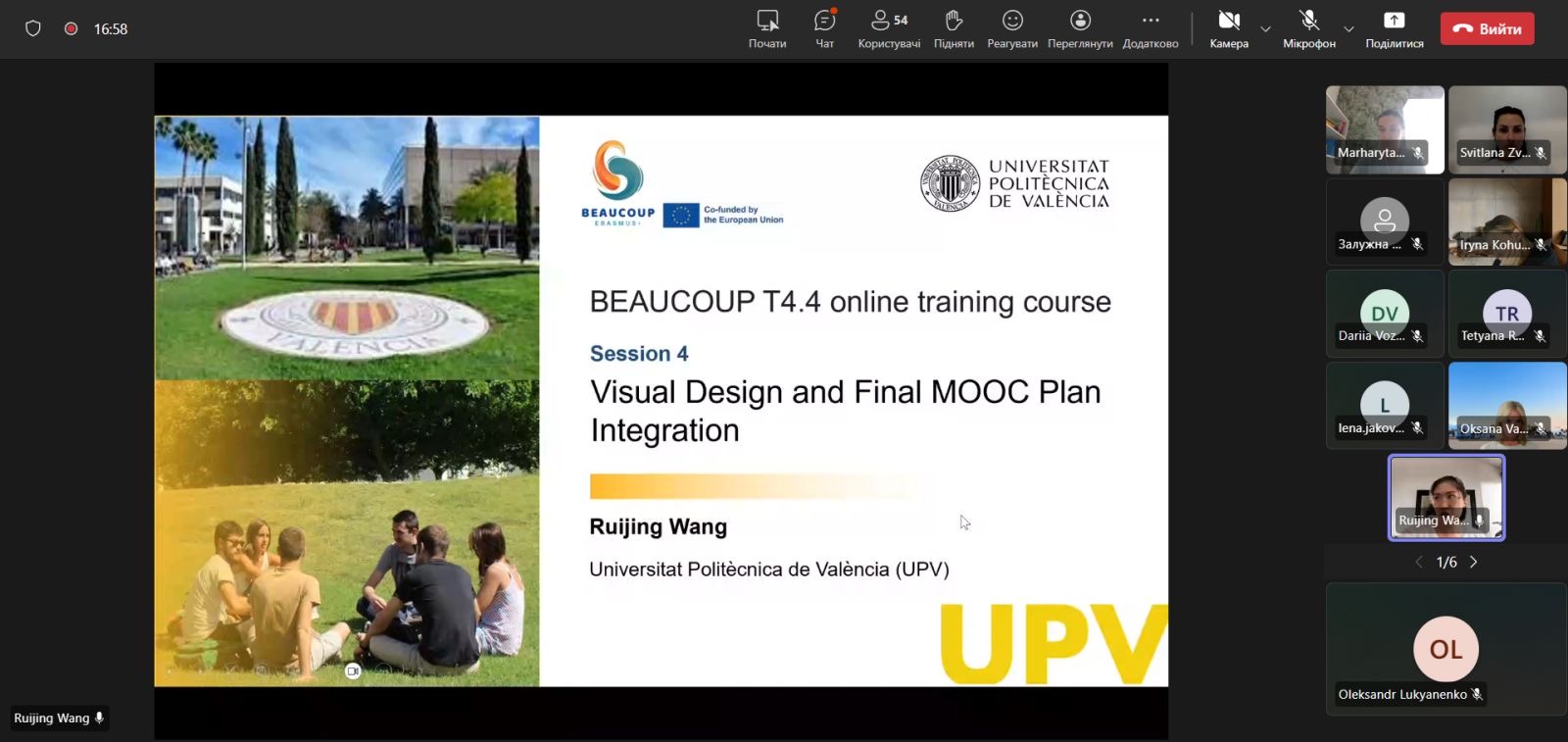
Task: Click the muted mic icon on lena.jakov's tile
Action: [x=1418, y=428]
